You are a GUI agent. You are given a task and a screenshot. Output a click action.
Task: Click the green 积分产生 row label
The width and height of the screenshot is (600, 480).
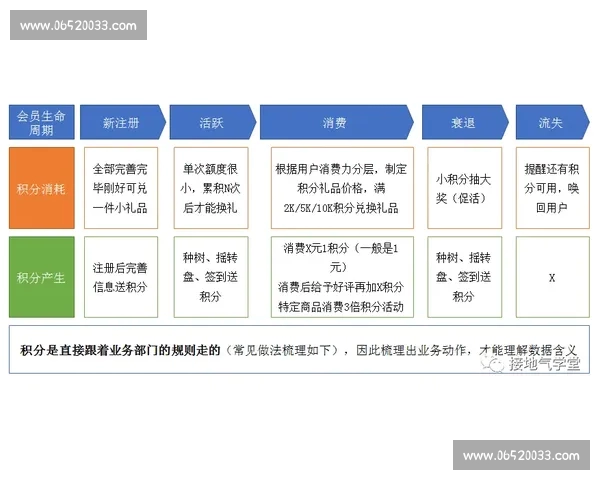coord(42,277)
